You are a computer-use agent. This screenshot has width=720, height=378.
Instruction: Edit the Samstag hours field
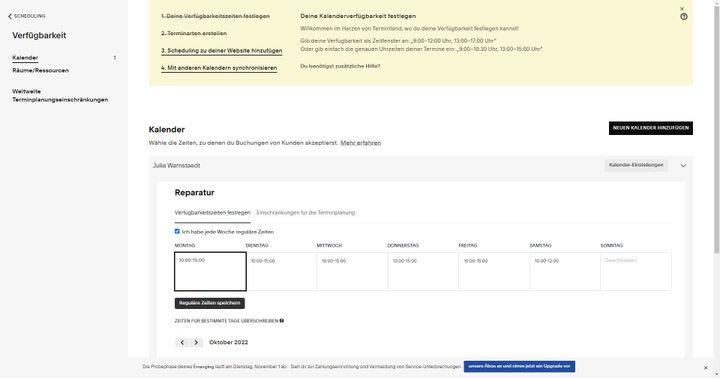pos(565,271)
